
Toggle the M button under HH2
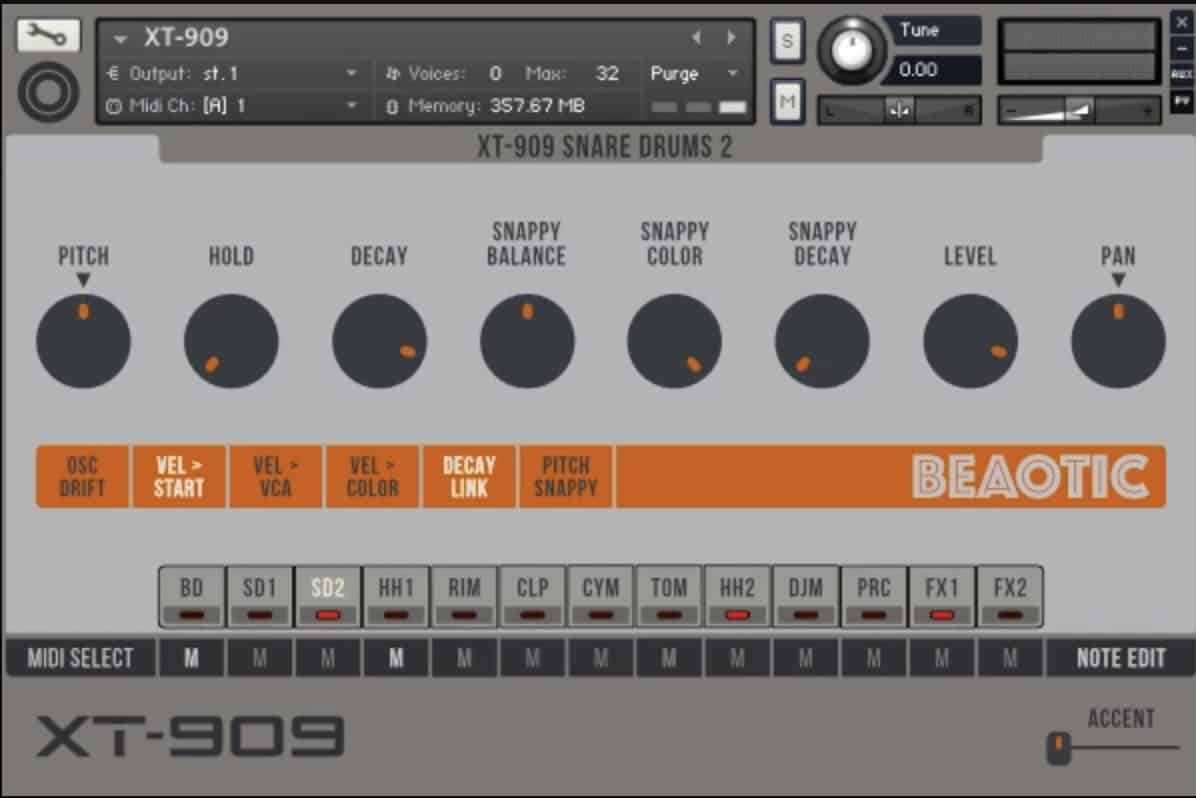(737, 658)
